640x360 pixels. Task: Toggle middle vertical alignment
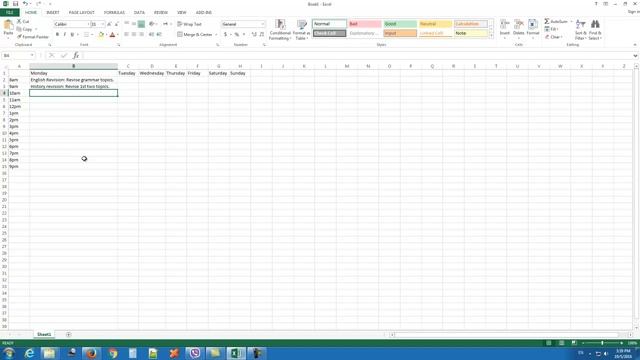pos(134,24)
